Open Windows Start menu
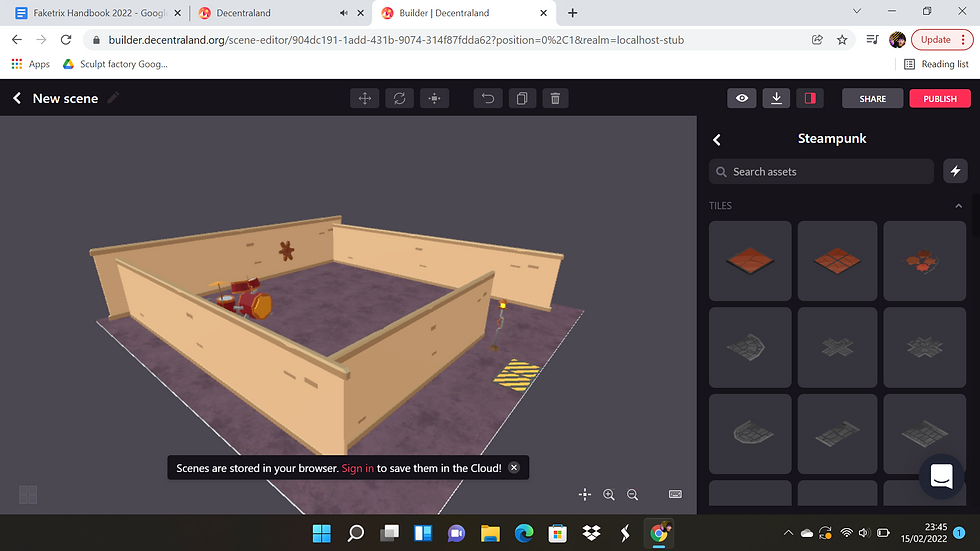This screenshot has width=980, height=551. click(x=321, y=533)
